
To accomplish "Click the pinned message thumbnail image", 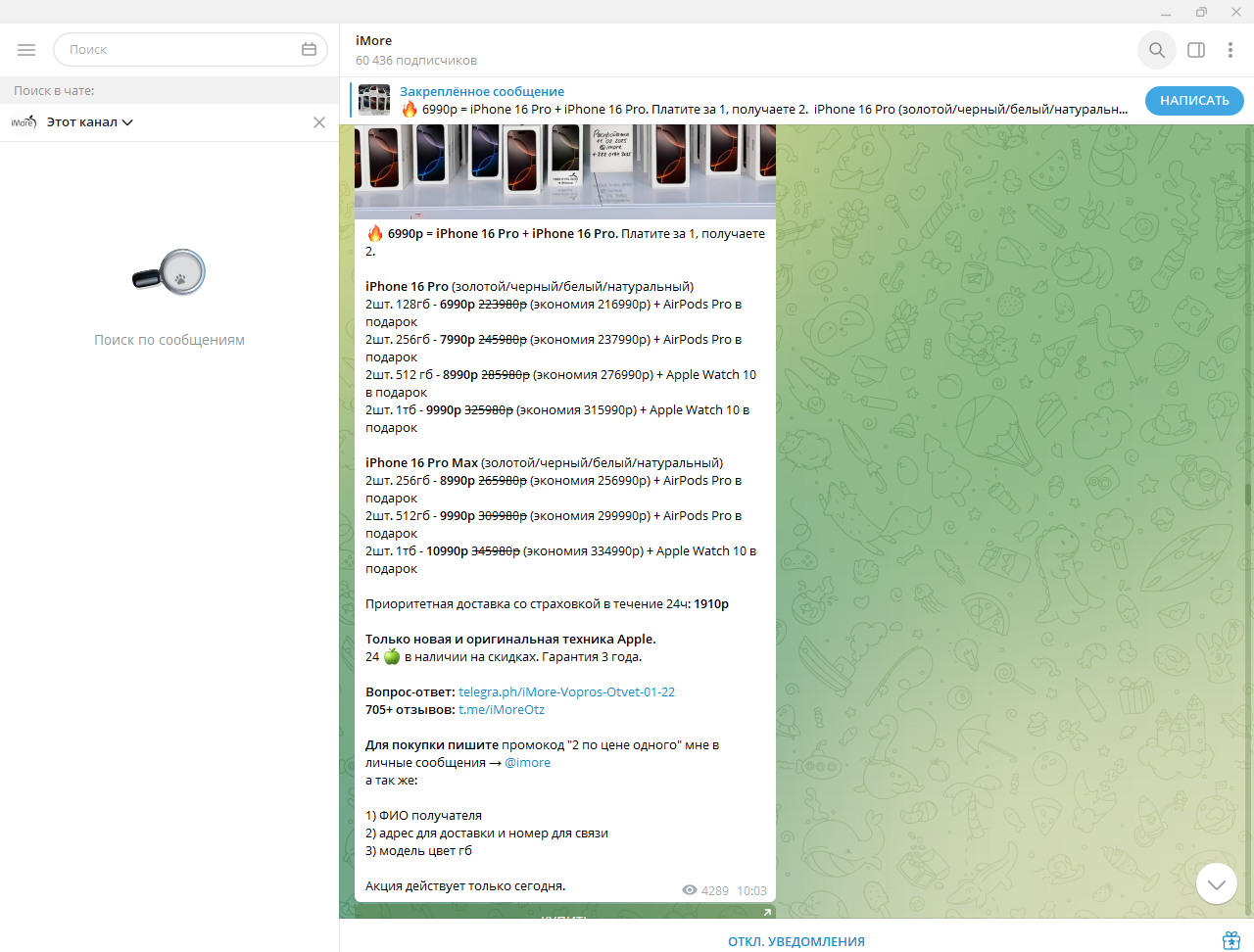I will 374,101.
